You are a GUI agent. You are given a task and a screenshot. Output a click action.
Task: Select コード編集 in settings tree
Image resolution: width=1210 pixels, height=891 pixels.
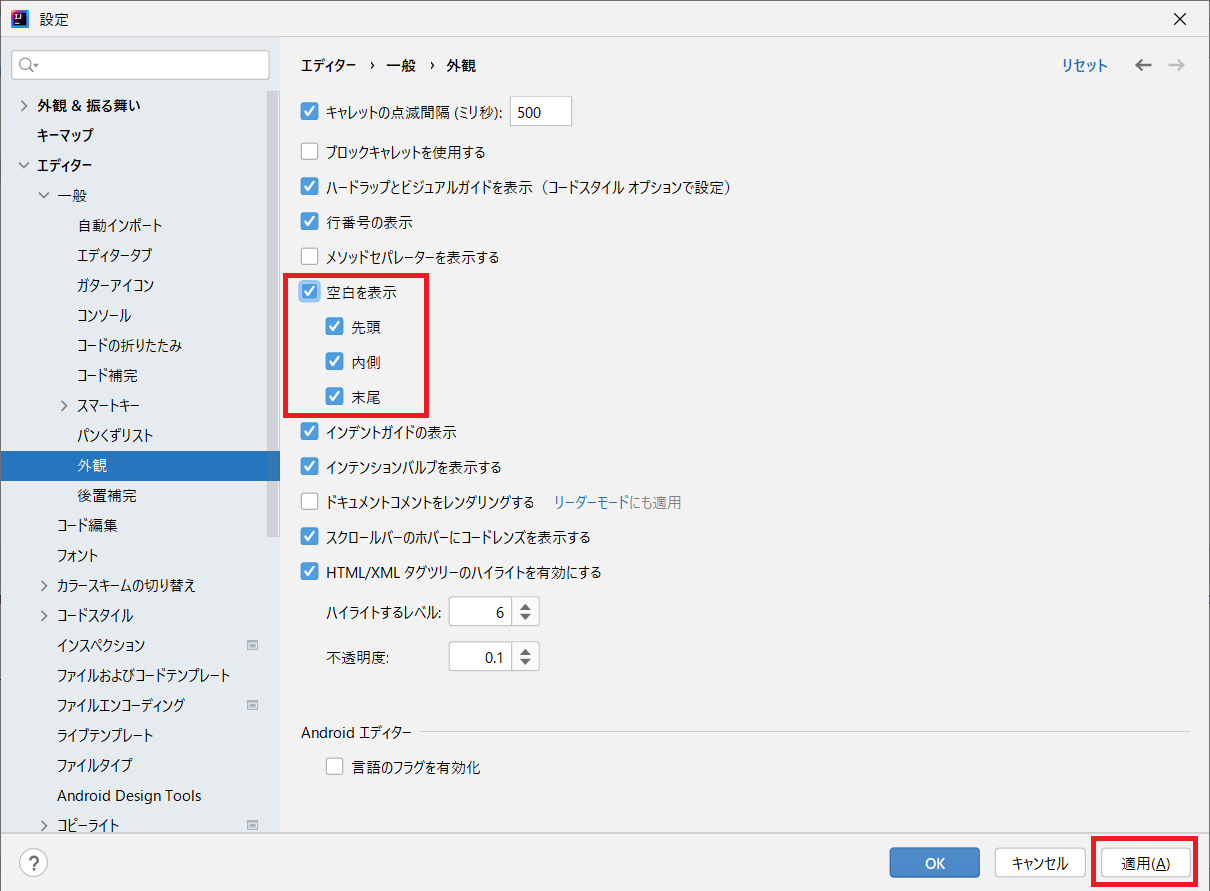(87, 525)
